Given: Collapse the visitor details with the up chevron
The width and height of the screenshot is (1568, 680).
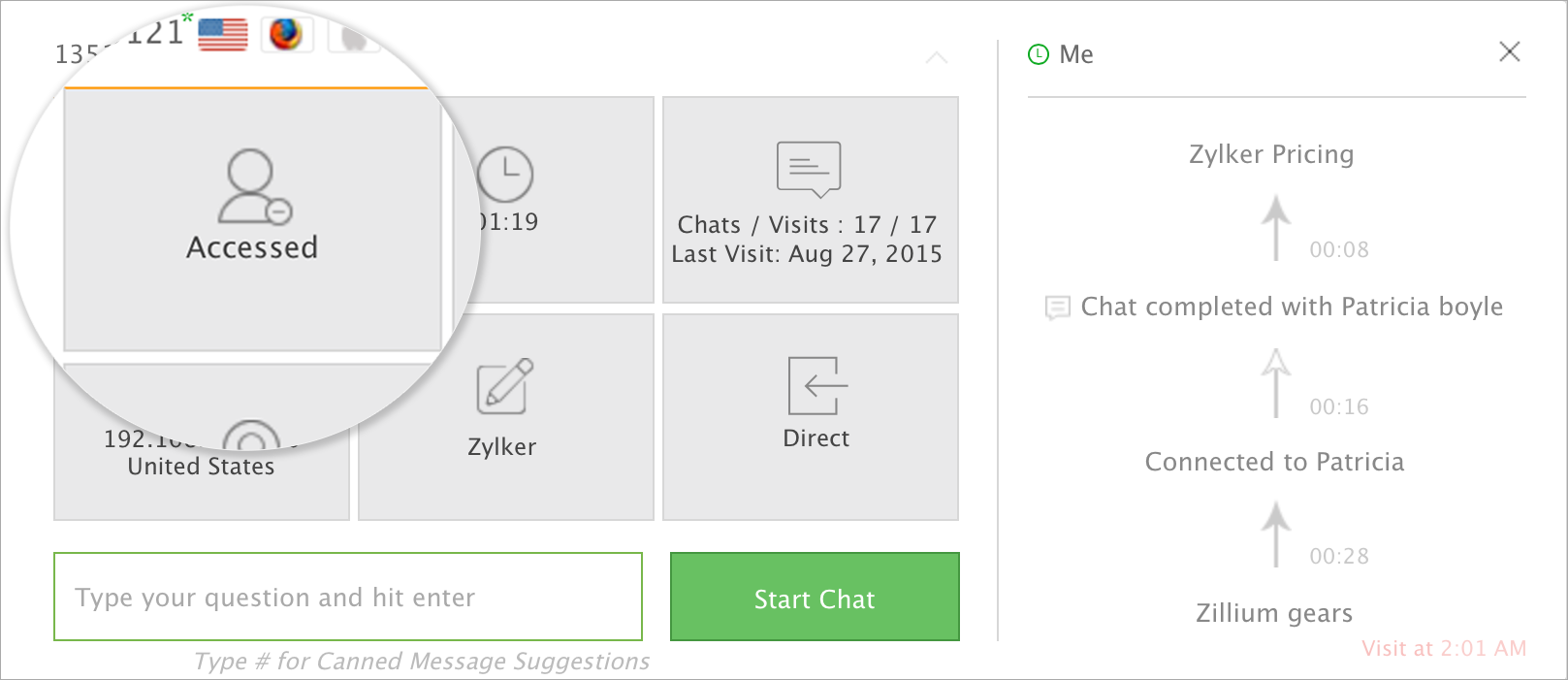Looking at the screenshot, I should (x=936, y=58).
